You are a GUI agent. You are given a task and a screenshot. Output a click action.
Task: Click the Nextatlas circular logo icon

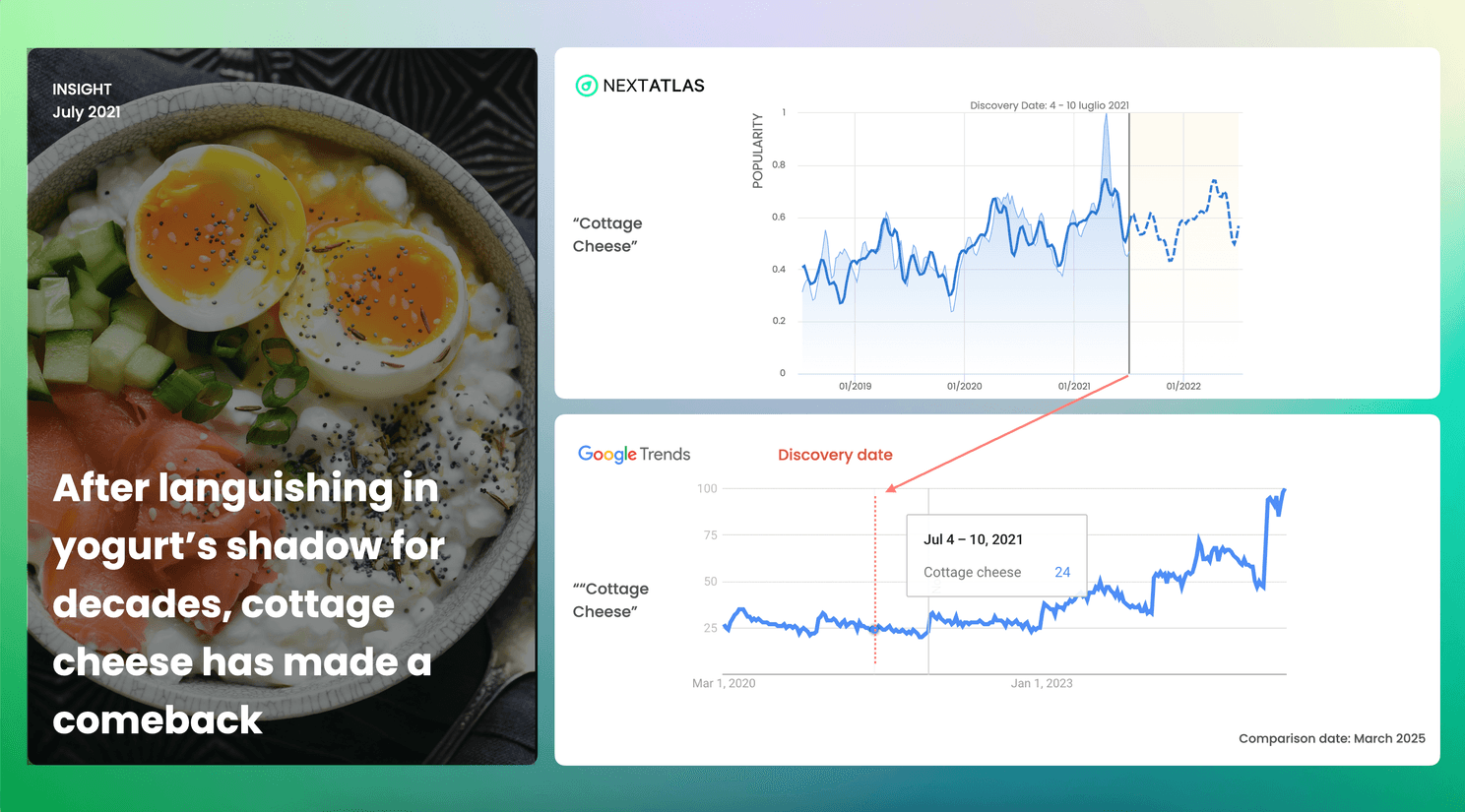click(x=586, y=86)
